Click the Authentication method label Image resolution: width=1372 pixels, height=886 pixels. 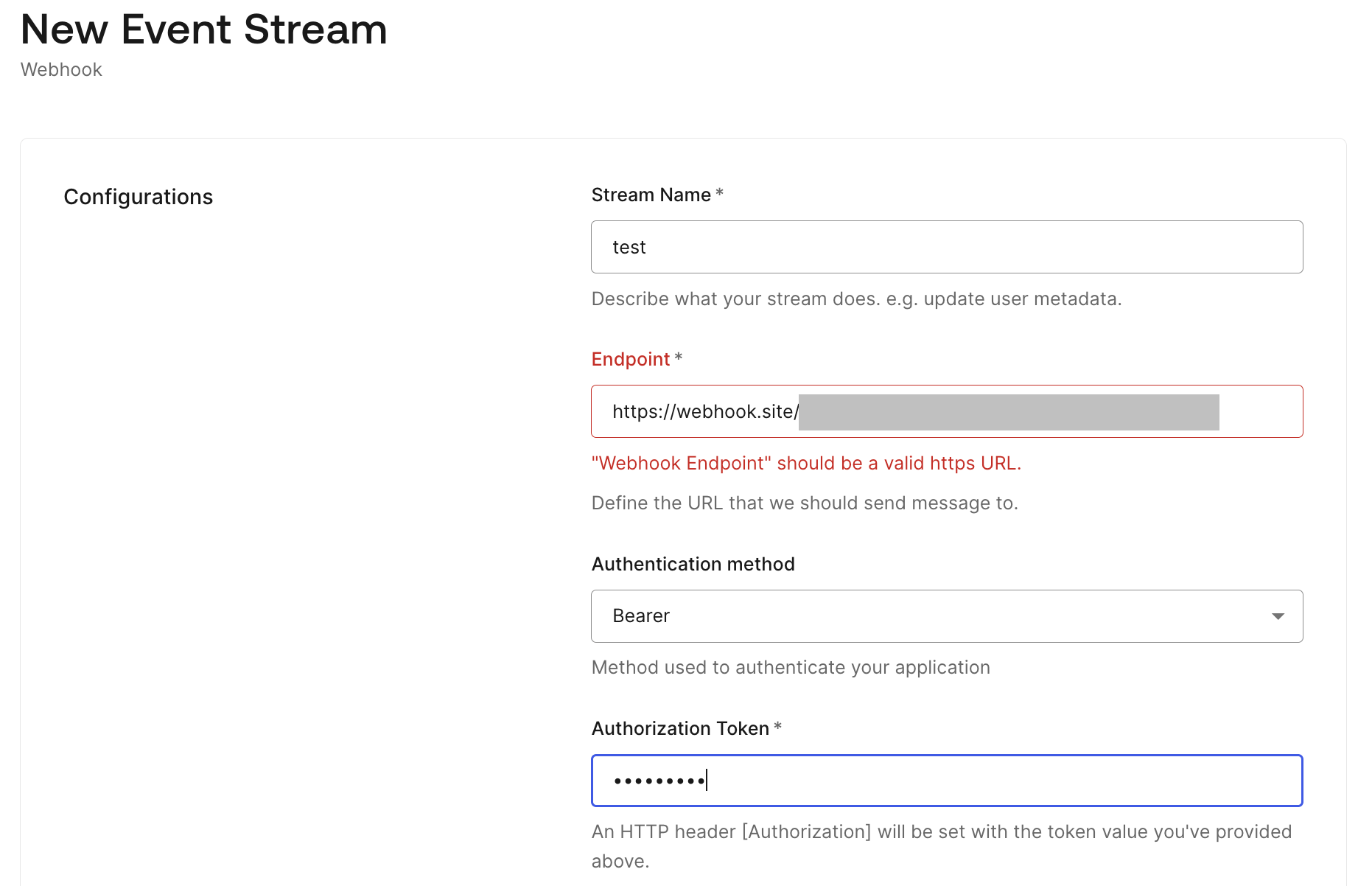(x=693, y=564)
